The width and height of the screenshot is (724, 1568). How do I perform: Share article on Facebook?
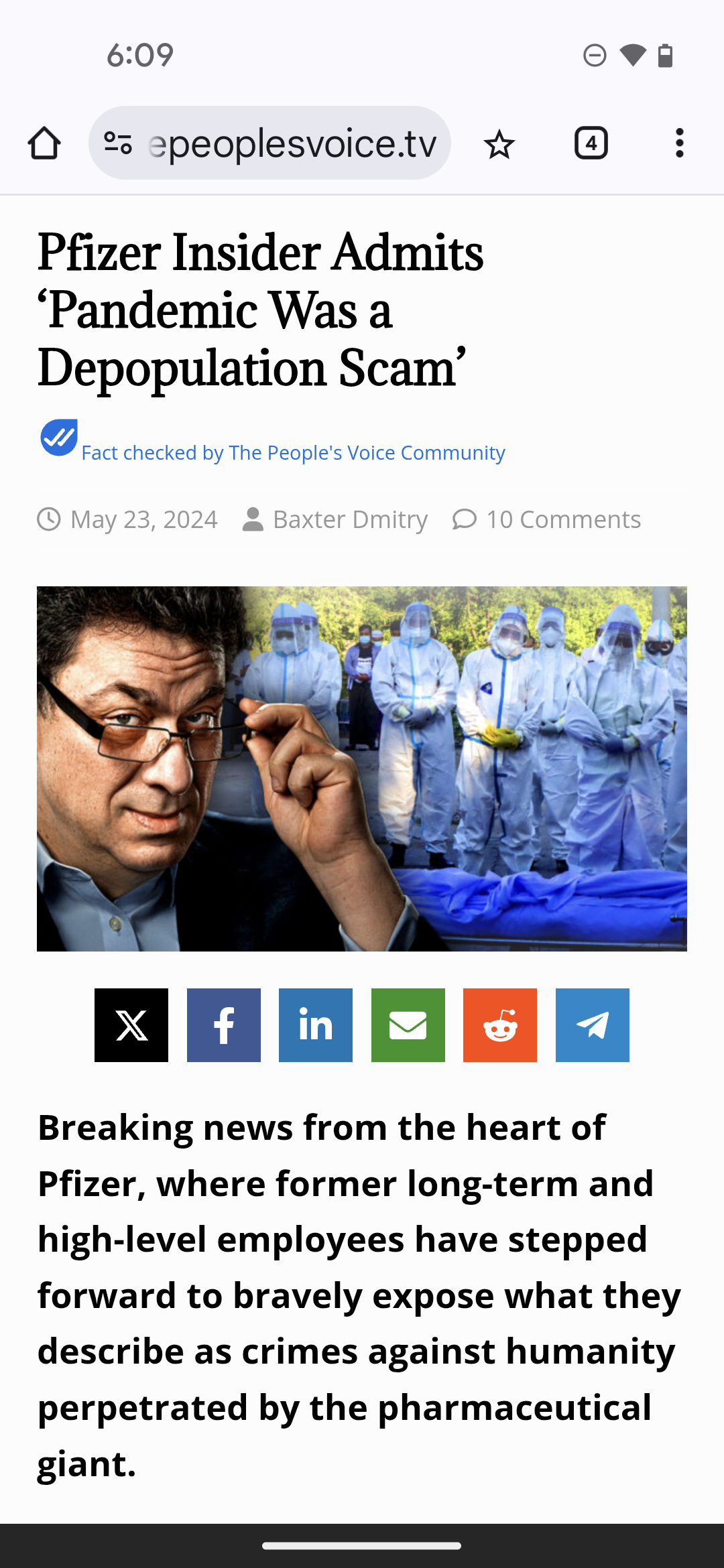[224, 1025]
